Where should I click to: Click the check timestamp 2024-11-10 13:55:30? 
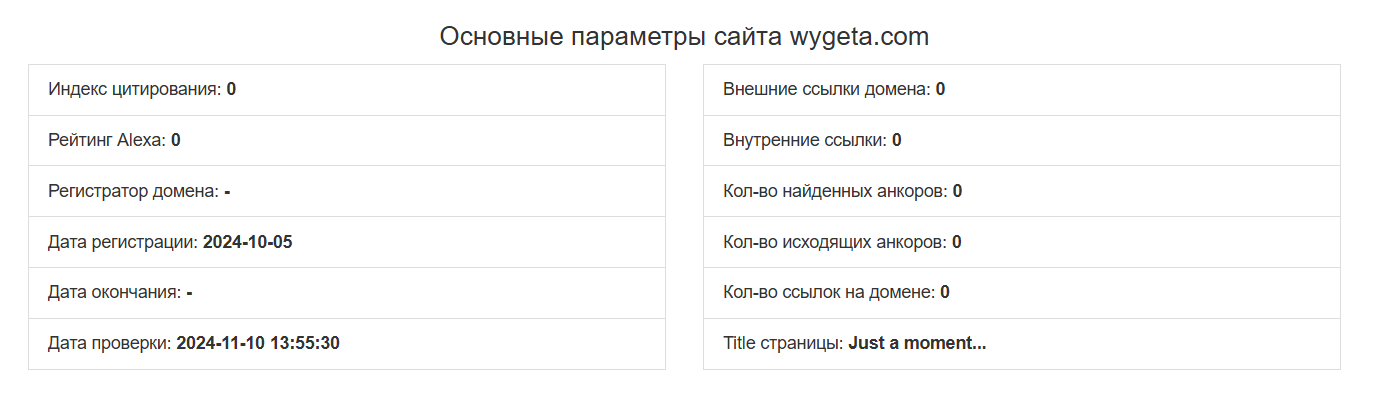pos(258,344)
